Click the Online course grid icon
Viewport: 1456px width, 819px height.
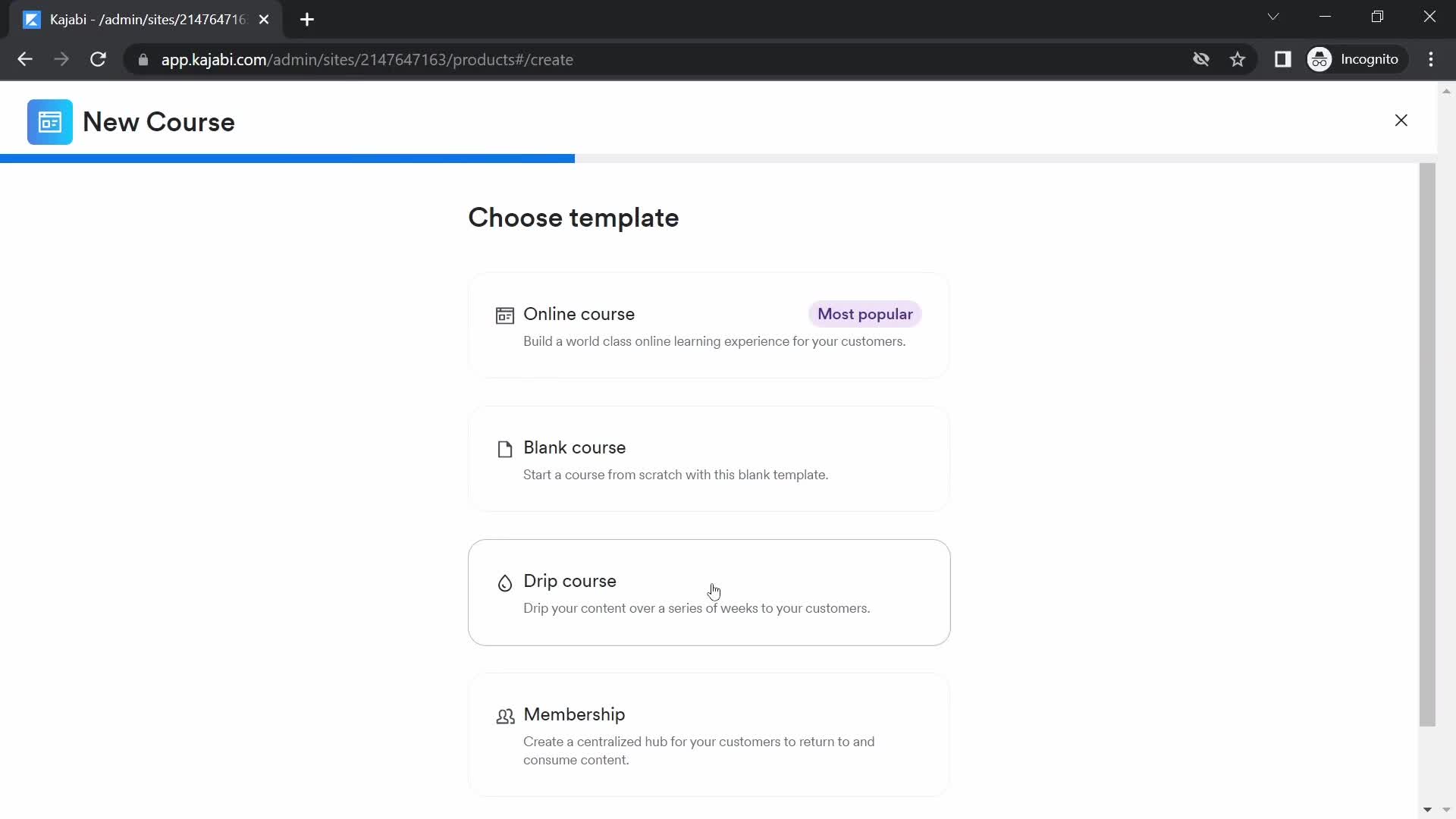click(504, 315)
